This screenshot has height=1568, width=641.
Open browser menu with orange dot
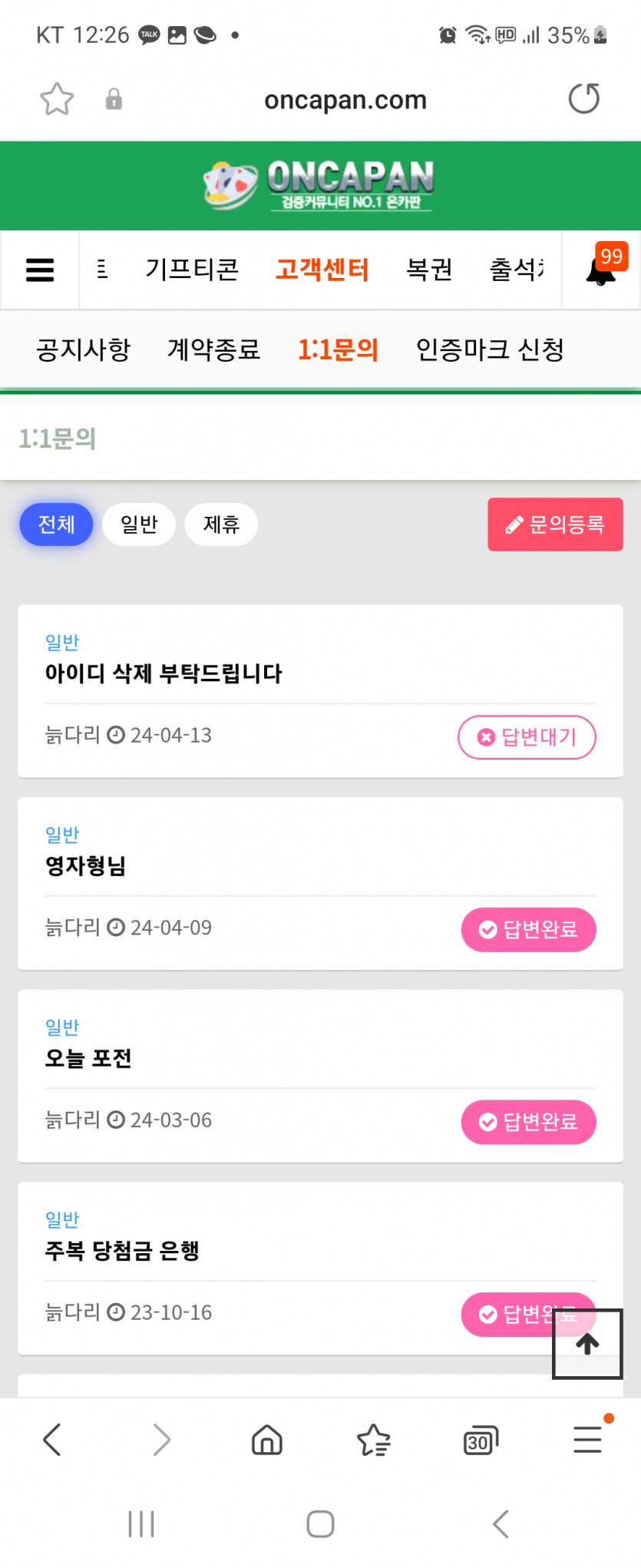tap(587, 1439)
